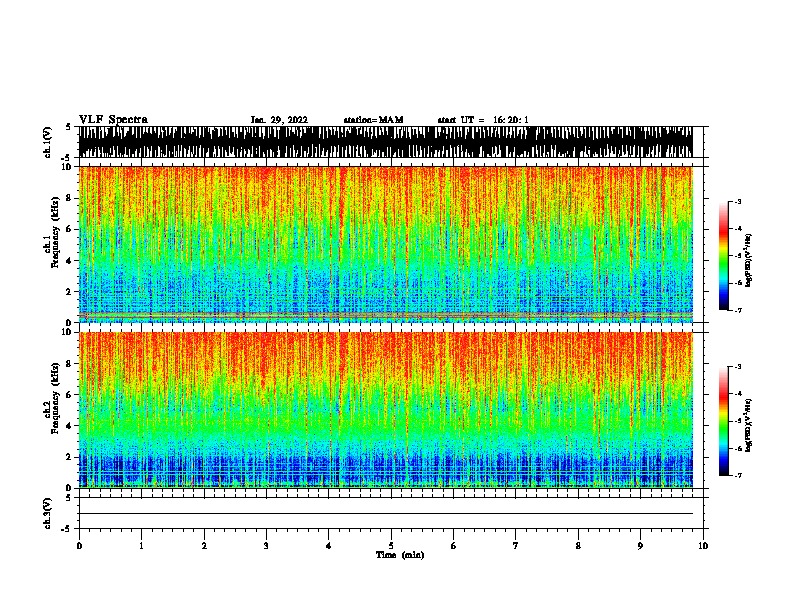The height and width of the screenshot is (612, 792).
Task: Click the ch.2 color scale units label
Action: tap(748, 425)
